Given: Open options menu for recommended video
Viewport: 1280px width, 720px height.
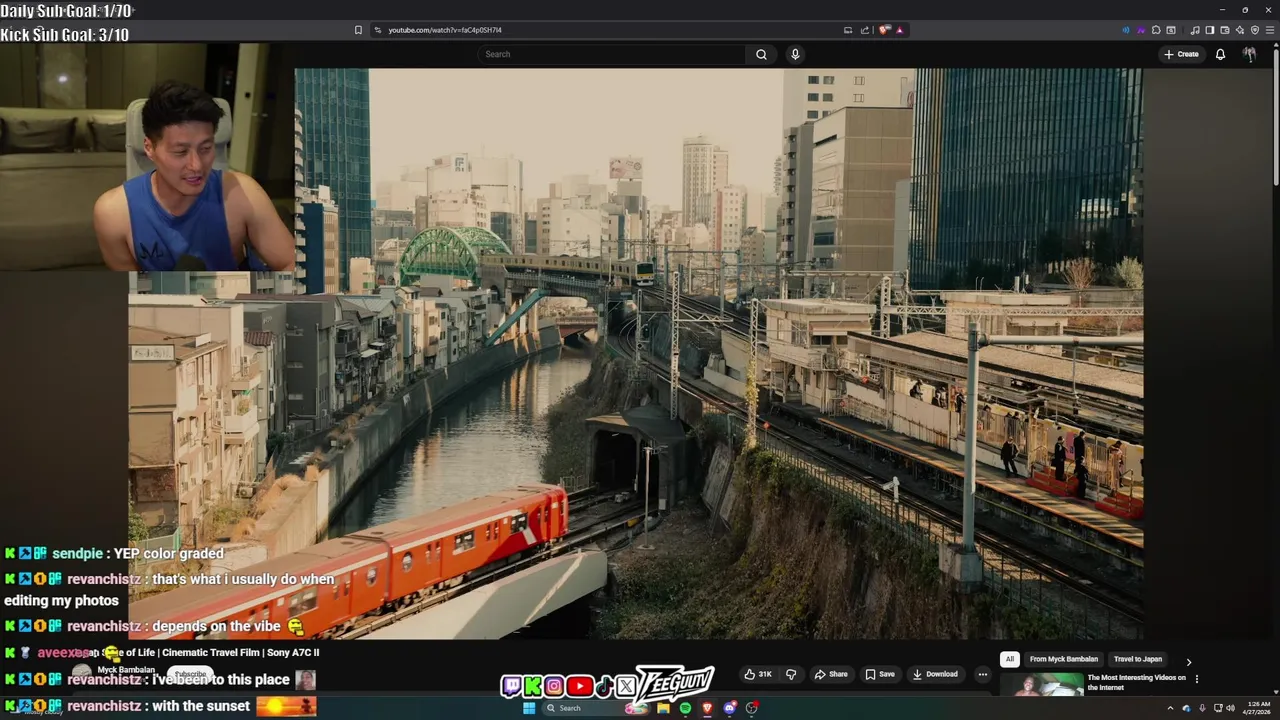Looking at the screenshot, I should click(x=1196, y=679).
